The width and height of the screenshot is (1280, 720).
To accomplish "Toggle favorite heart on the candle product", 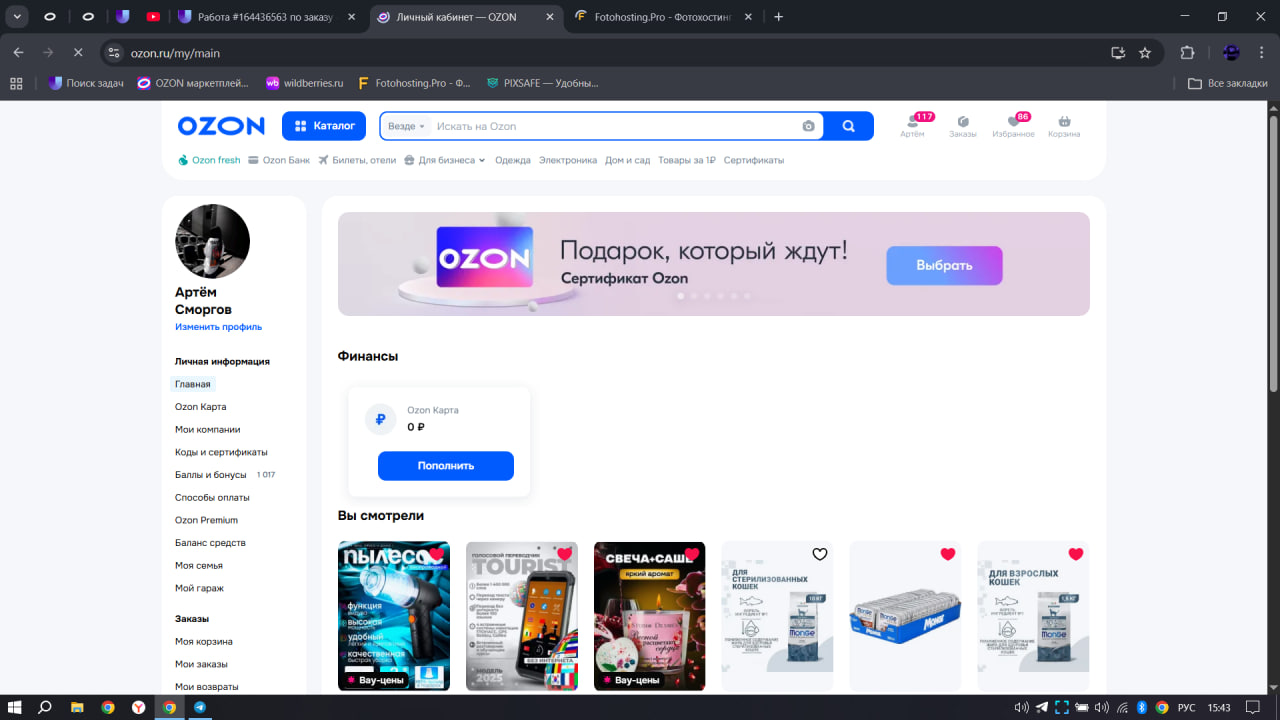I will [692, 555].
